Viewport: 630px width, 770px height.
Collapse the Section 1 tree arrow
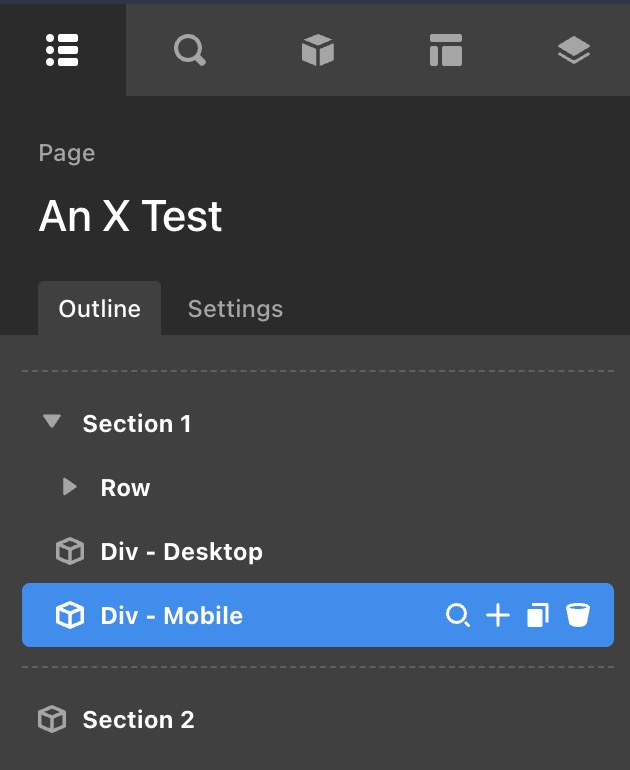pyautogui.click(x=52, y=423)
